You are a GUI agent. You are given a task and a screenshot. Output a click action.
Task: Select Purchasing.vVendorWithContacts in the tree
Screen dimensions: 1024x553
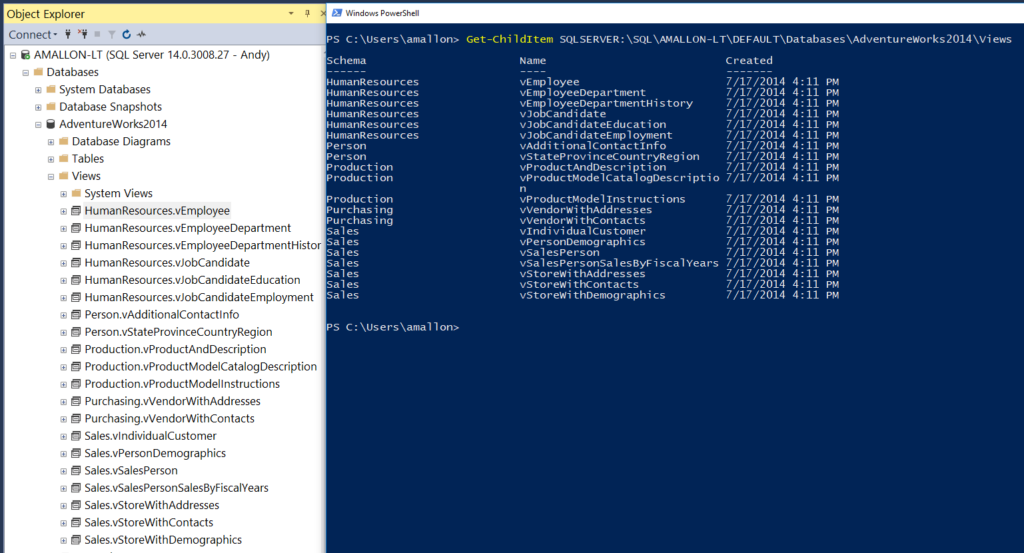click(169, 419)
